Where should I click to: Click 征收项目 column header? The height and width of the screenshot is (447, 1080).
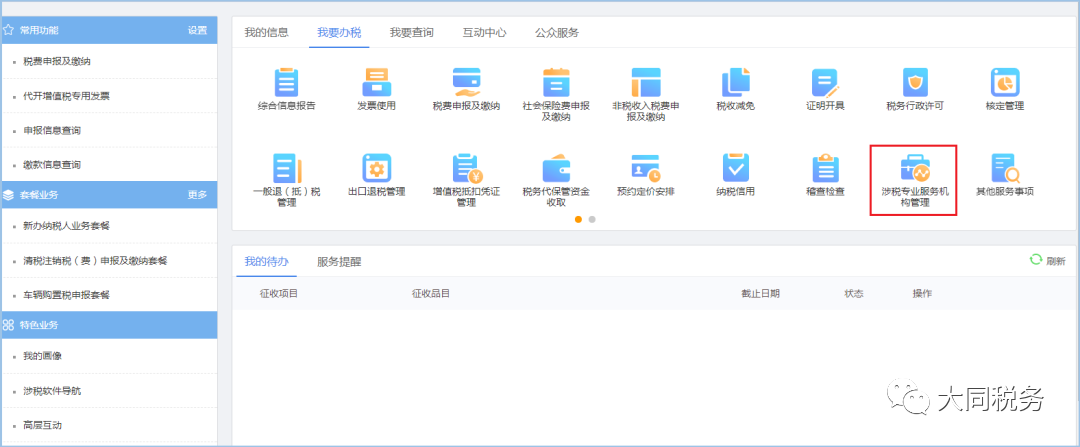point(279,293)
